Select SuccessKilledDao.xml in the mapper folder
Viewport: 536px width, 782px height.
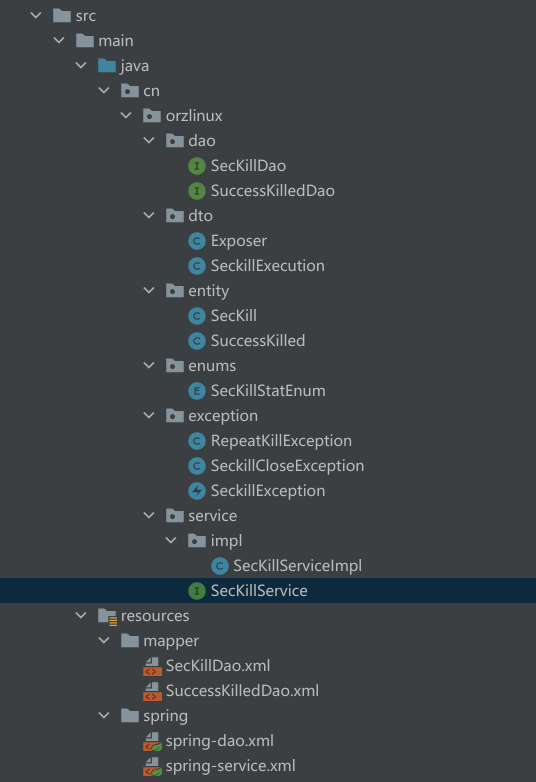pyautogui.click(x=242, y=691)
